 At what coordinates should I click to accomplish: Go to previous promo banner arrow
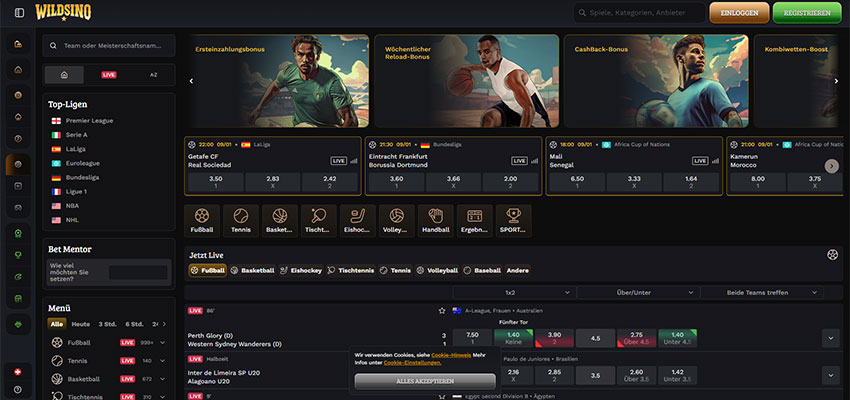191,81
